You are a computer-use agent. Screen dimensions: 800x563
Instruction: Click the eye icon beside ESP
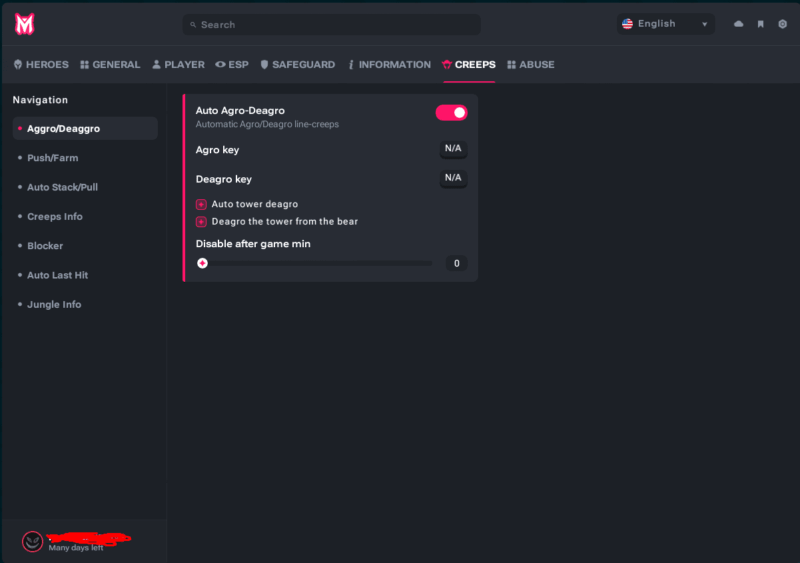220,64
